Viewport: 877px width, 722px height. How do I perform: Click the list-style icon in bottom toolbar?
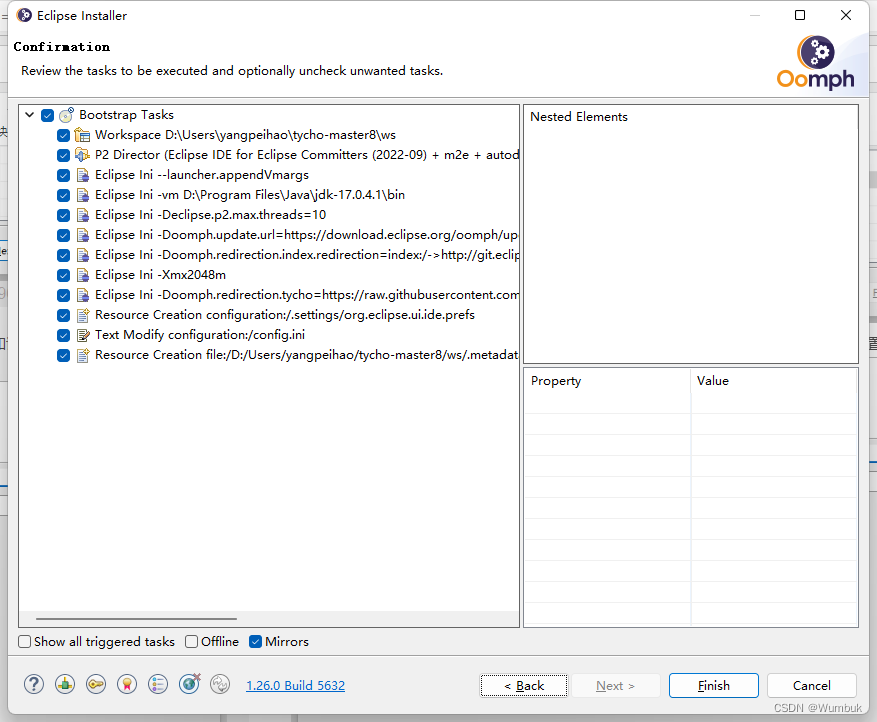click(x=158, y=684)
